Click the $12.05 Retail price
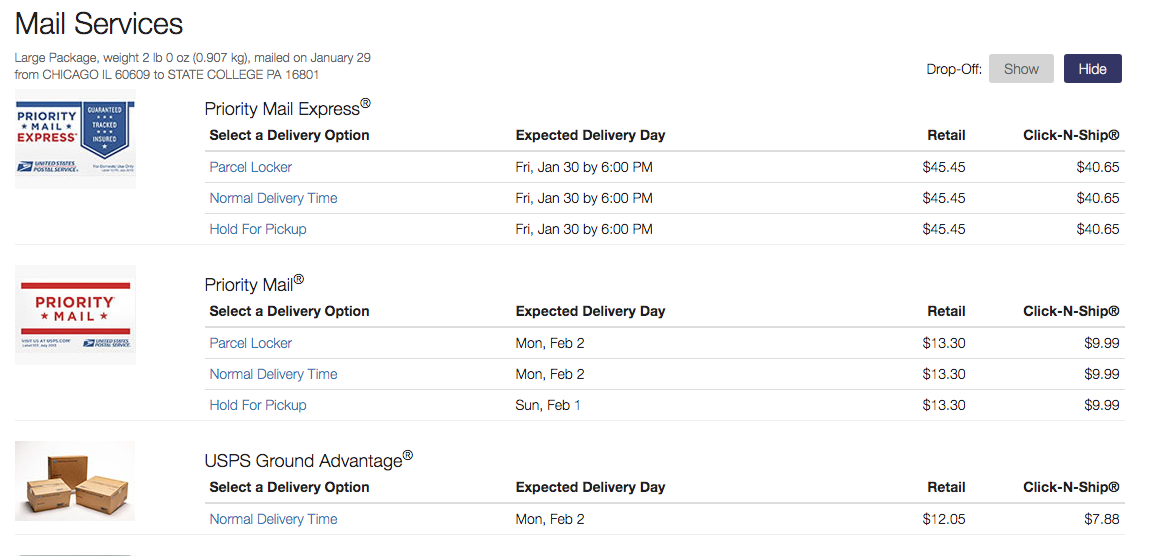This screenshot has width=1169, height=556. 944,519
